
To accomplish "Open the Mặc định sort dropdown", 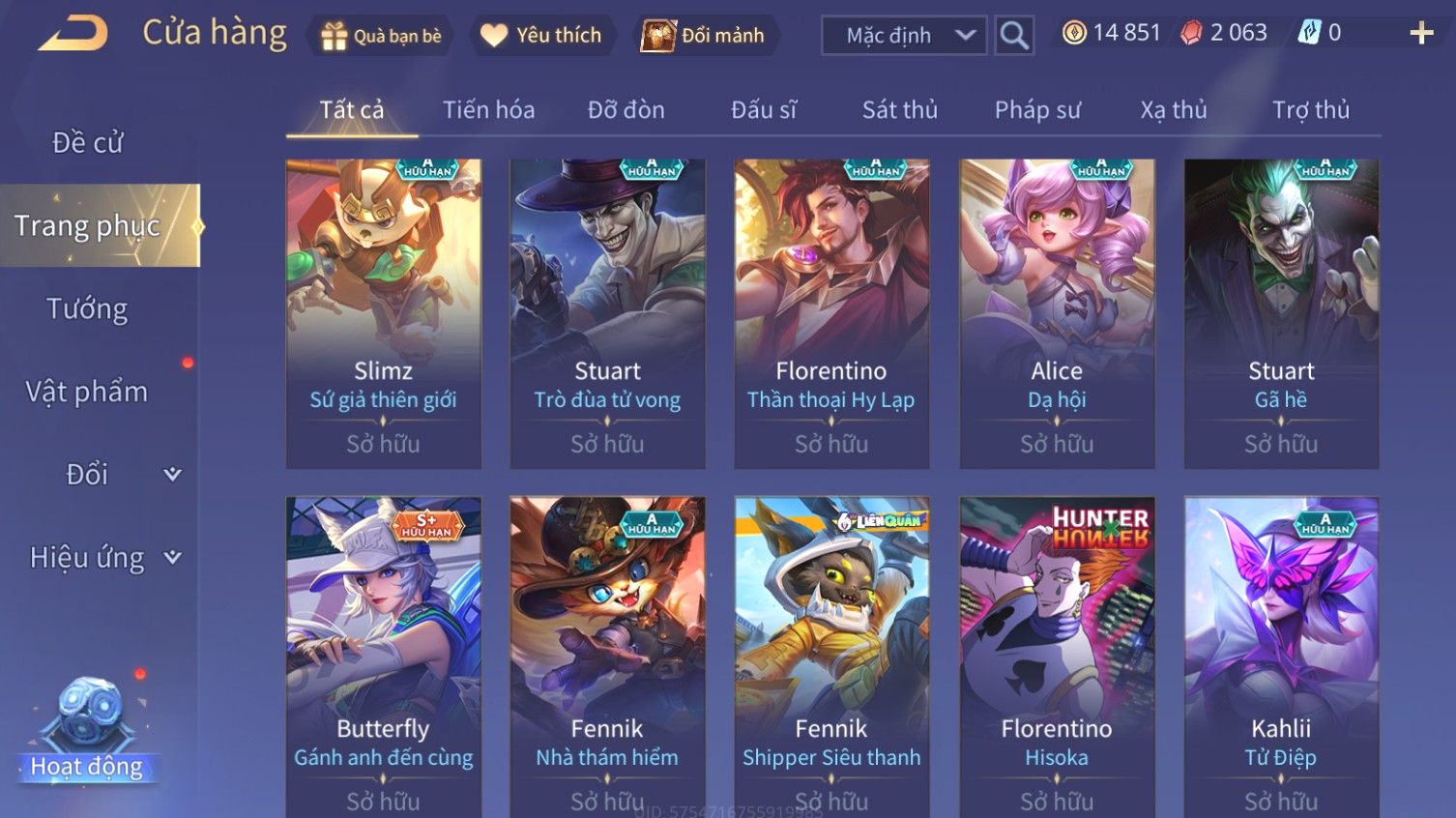I will (x=904, y=36).
